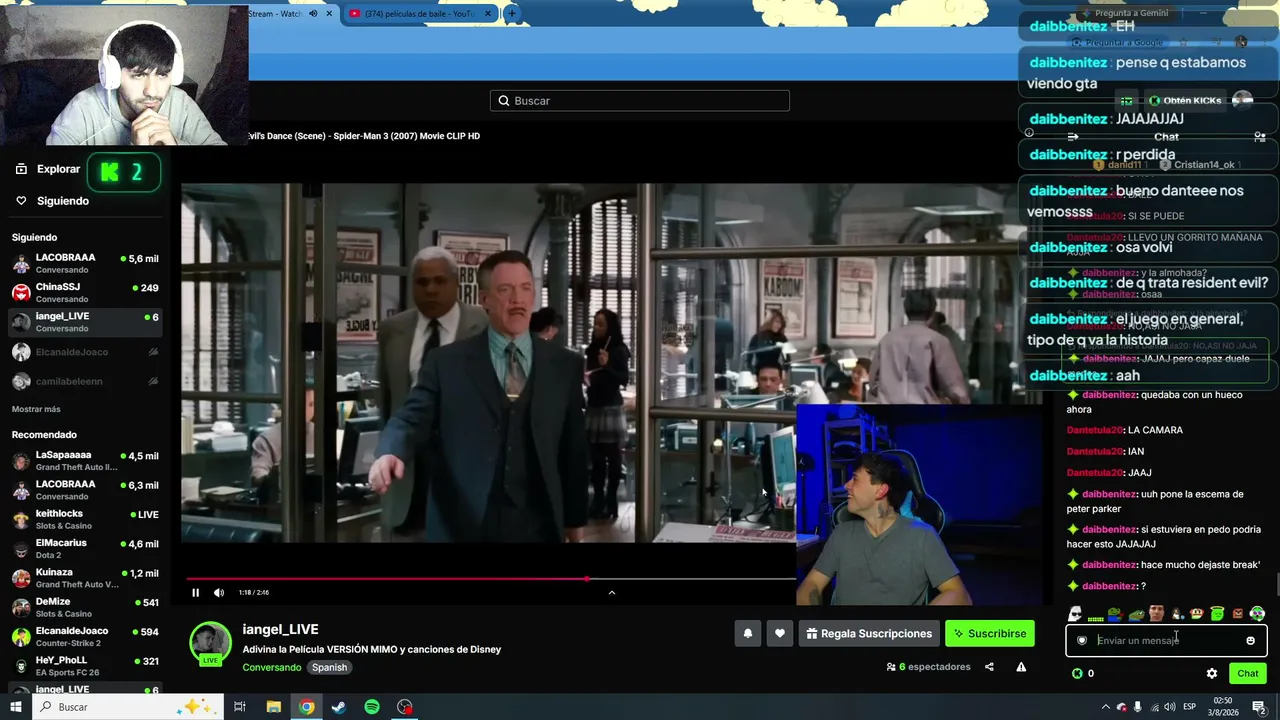The height and width of the screenshot is (720, 1280).
Task: Click the green Suscribirse button
Action: [x=990, y=633]
